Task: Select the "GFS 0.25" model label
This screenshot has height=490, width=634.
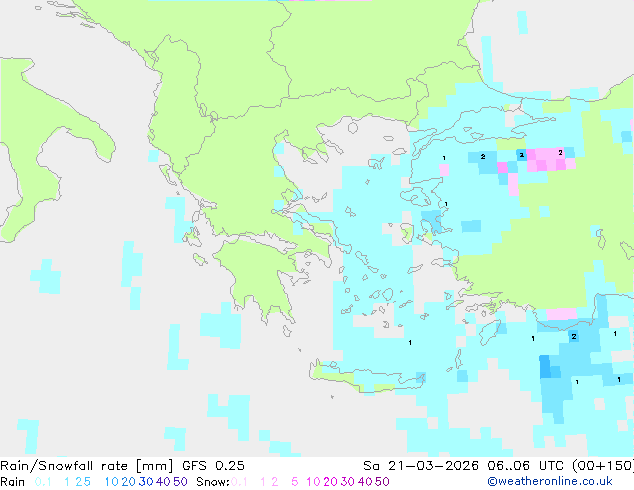Action: (x=213, y=466)
